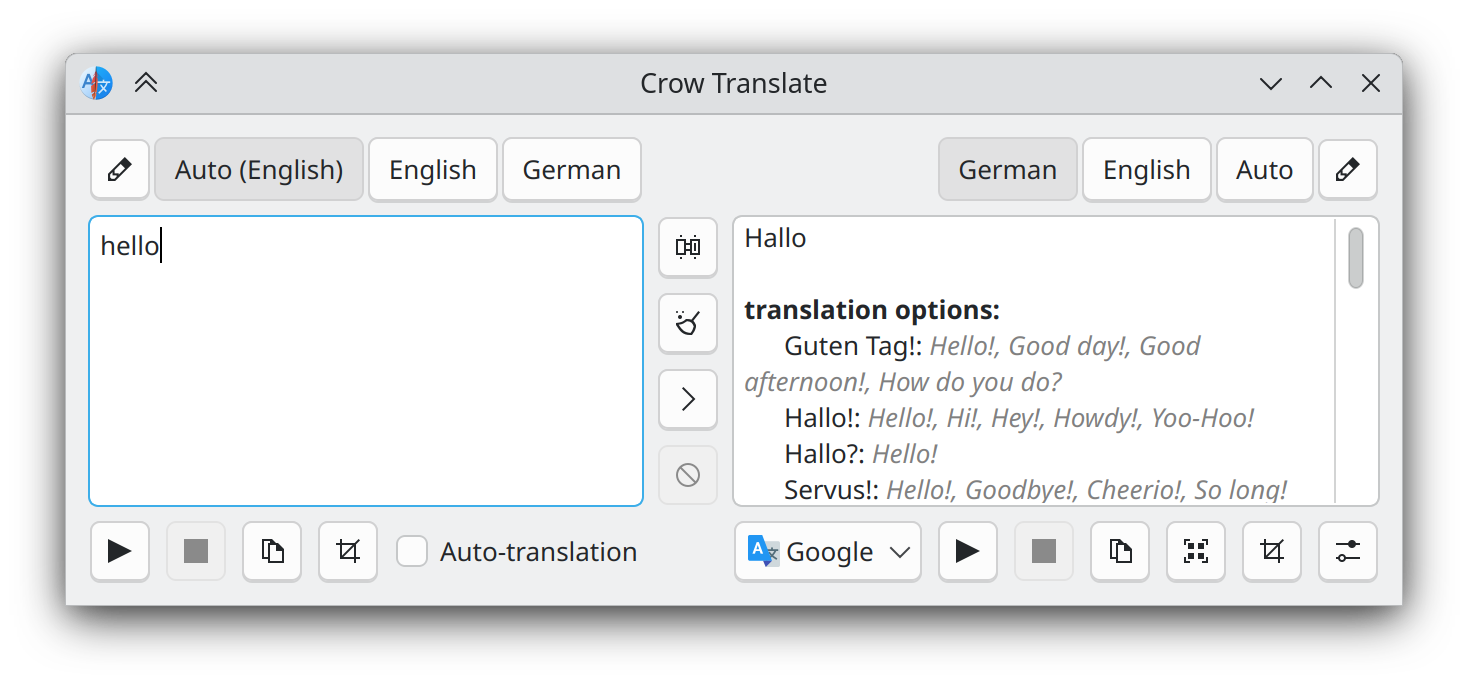Copy source text to clipboard
This screenshot has width=1469, height=684.
click(272, 551)
